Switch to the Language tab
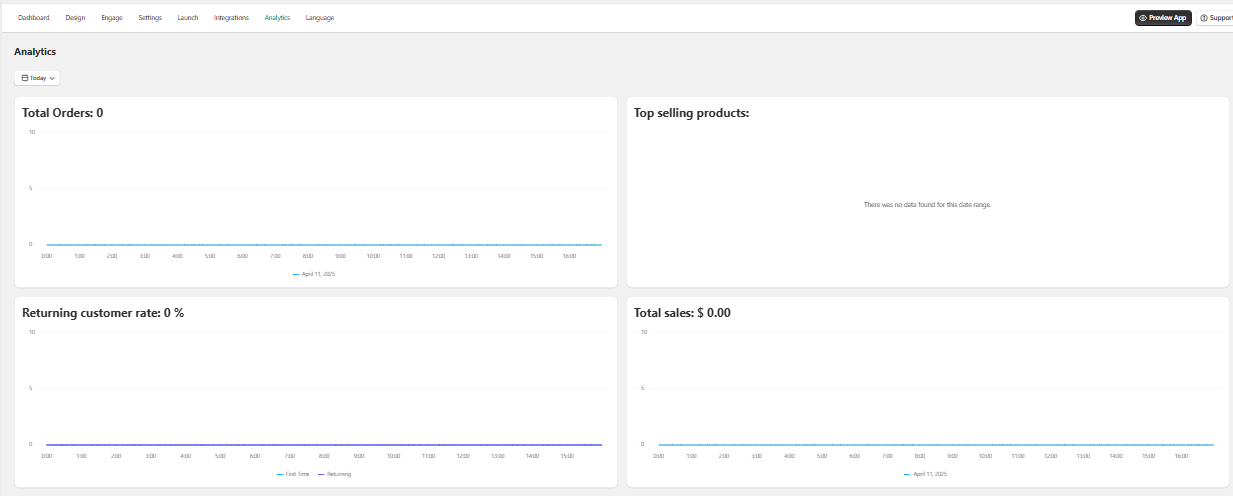This screenshot has width=1233, height=496. pos(320,18)
